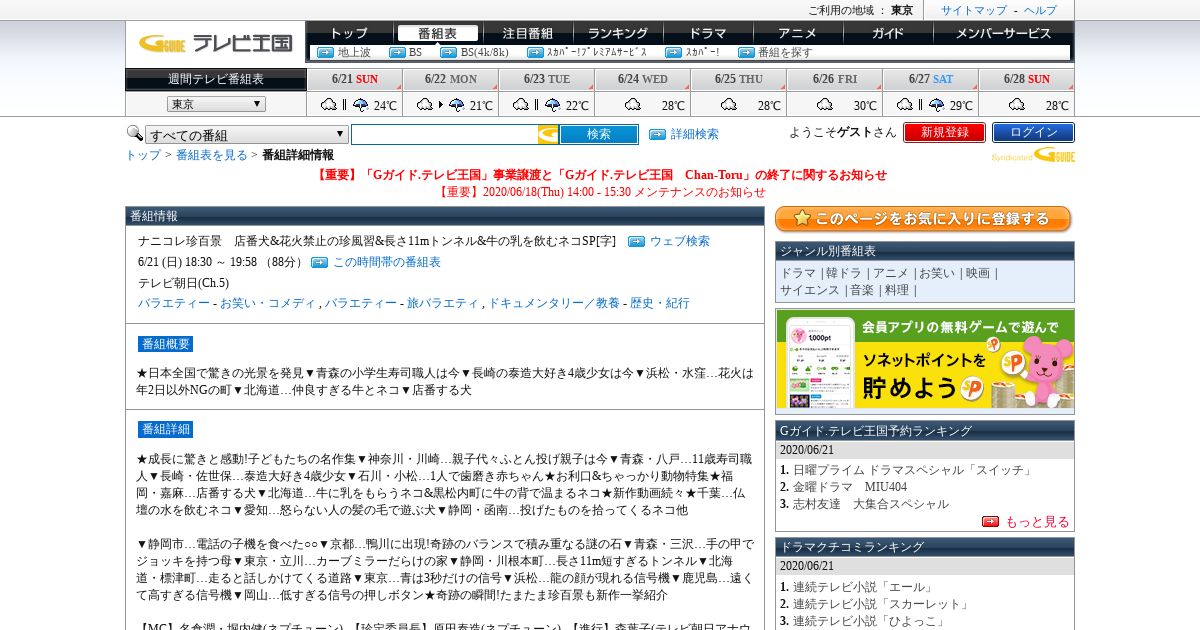
Task: Open the アニメ navigation tab
Action: [x=797, y=33]
